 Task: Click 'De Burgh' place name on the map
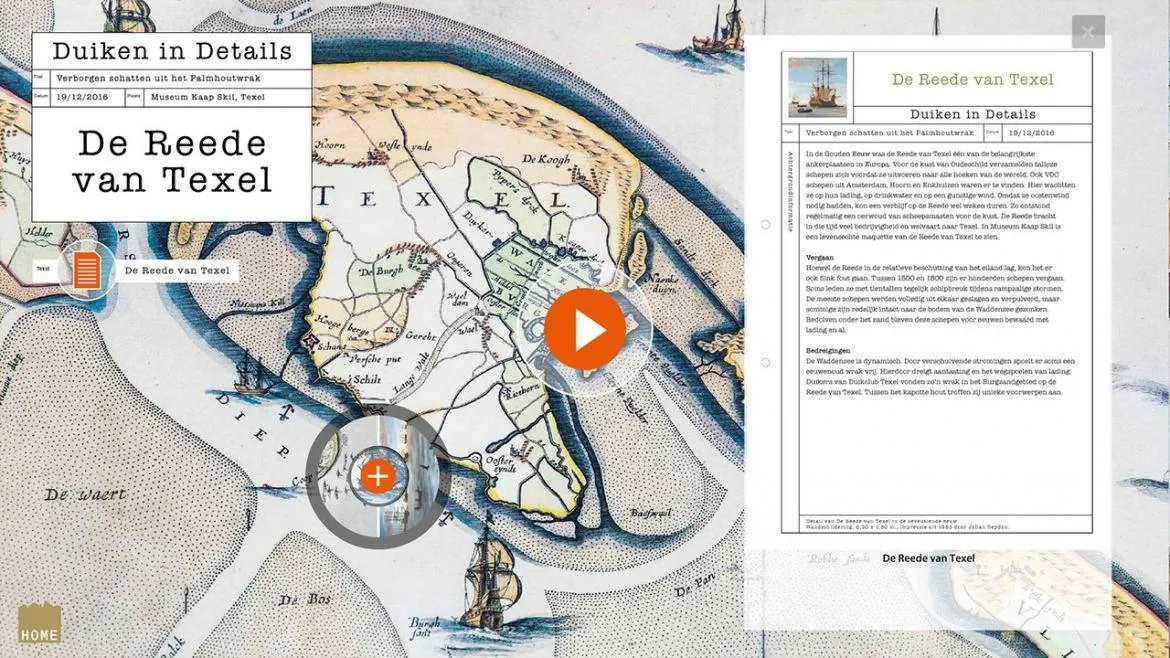[x=381, y=271]
